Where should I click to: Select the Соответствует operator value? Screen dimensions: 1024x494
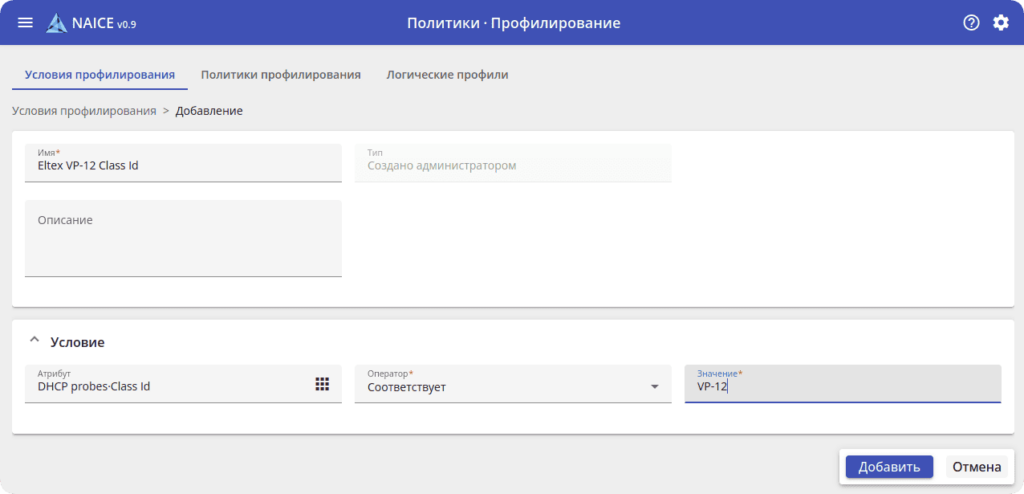click(x=500, y=386)
